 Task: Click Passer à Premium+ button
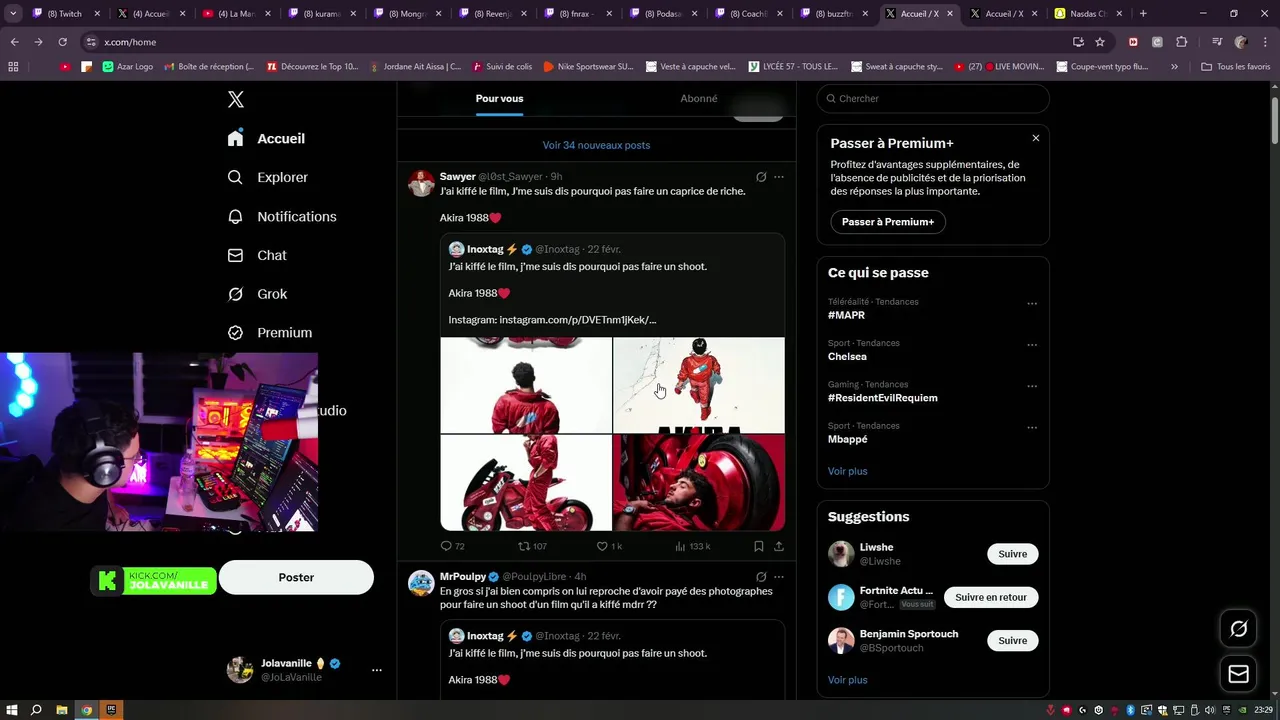[x=888, y=222]
